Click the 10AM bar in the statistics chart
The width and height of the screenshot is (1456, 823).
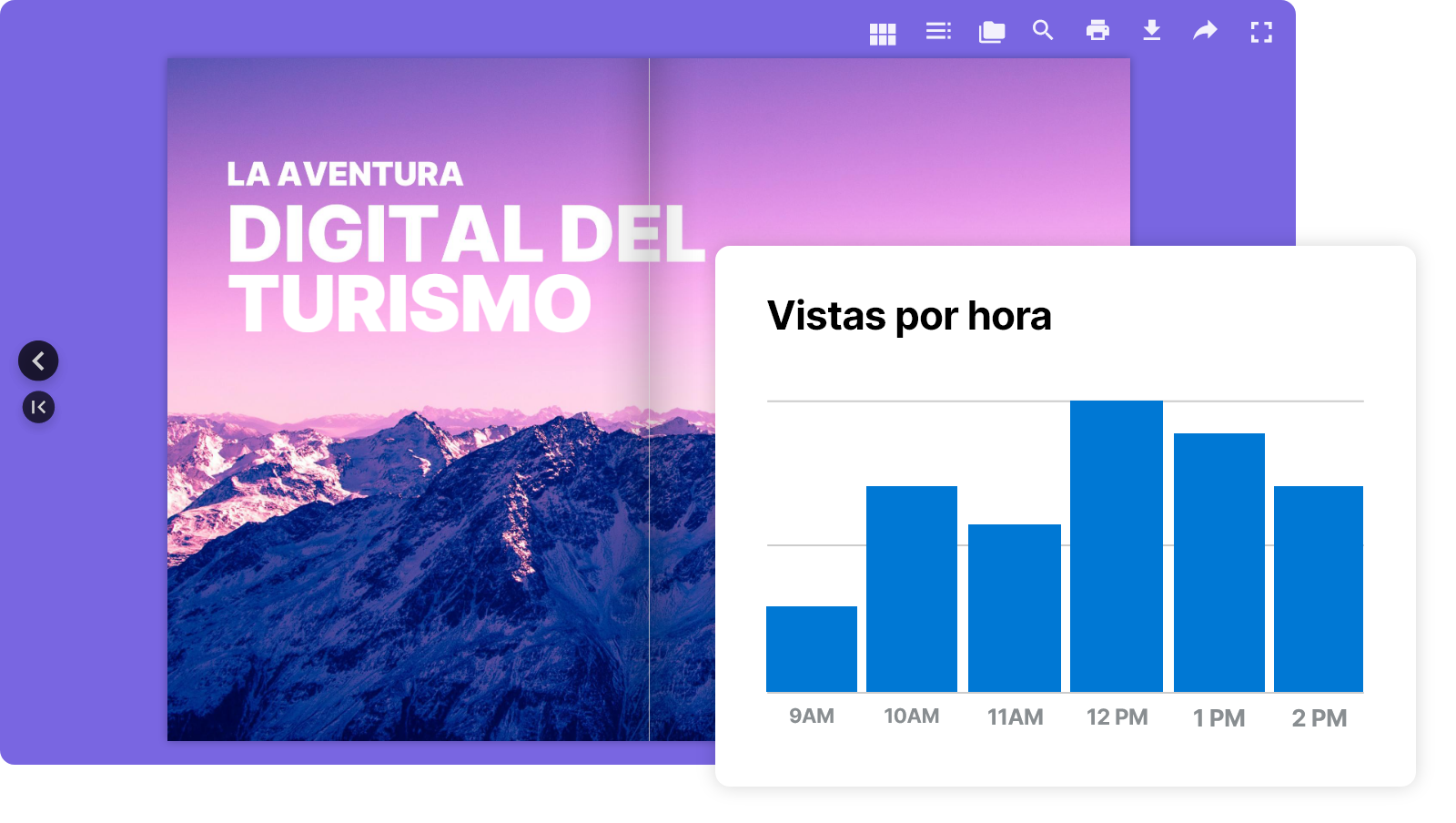pyautogui.click(x=913, y=590)
